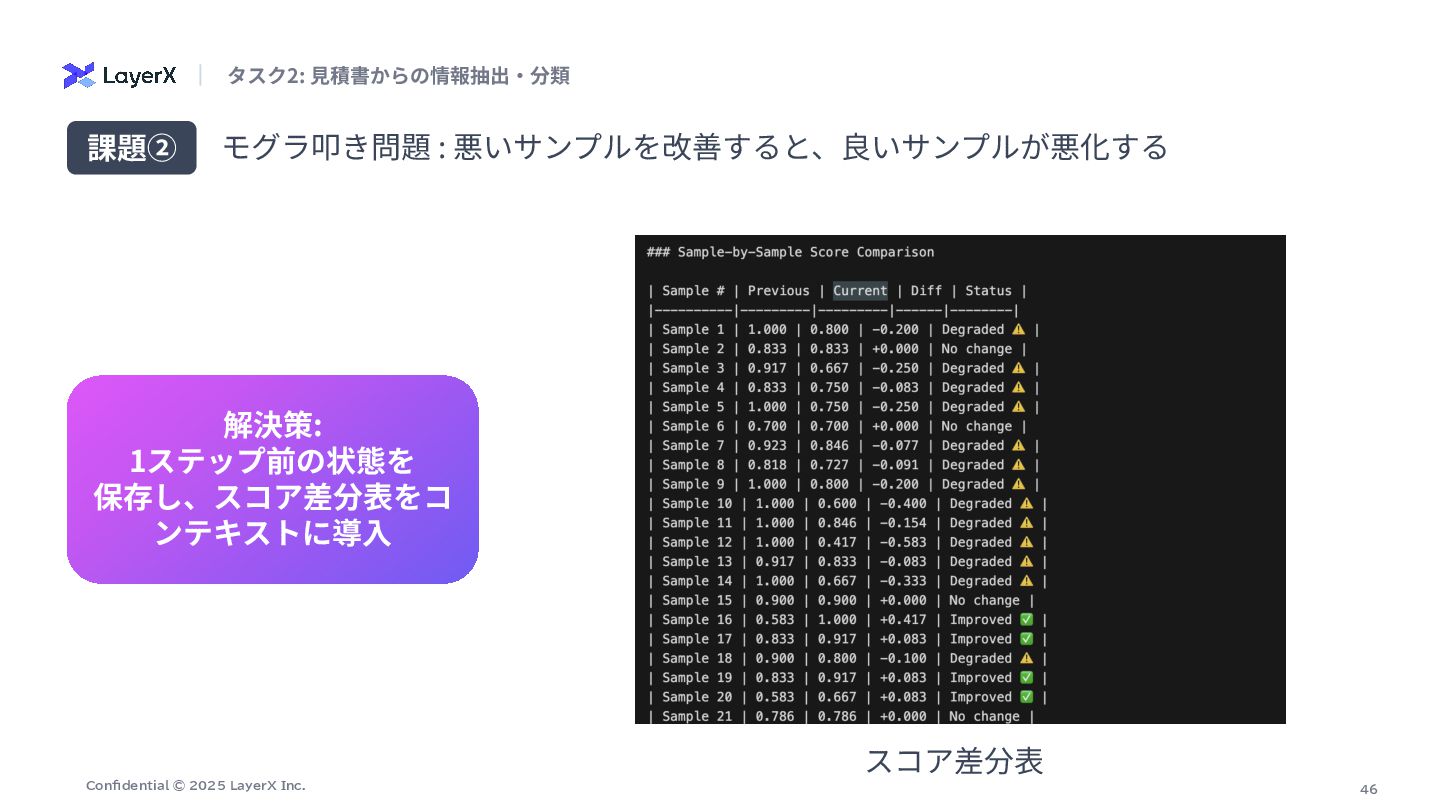Image resolution: width=1440 pixels, height=810 pixels.
Task: Click the 'Previous' column header
Action: click(x=778, y=291)
